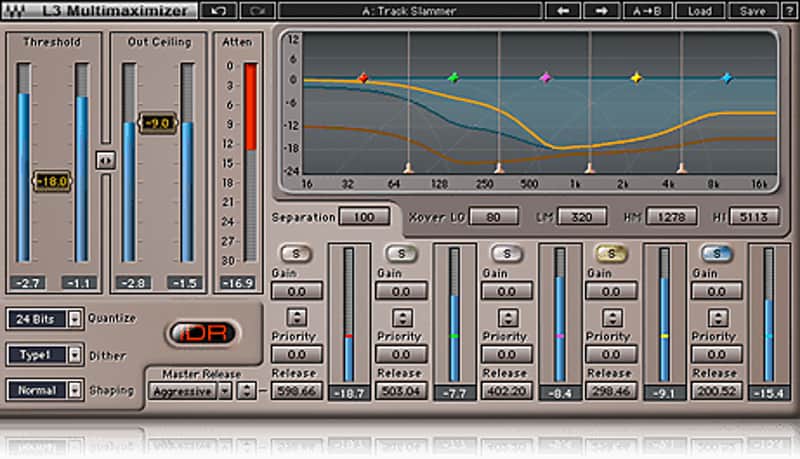Open the A: Track Slammer preset name
The width and height of the screenshot is (800, 459).
click(x=410, y=11)
